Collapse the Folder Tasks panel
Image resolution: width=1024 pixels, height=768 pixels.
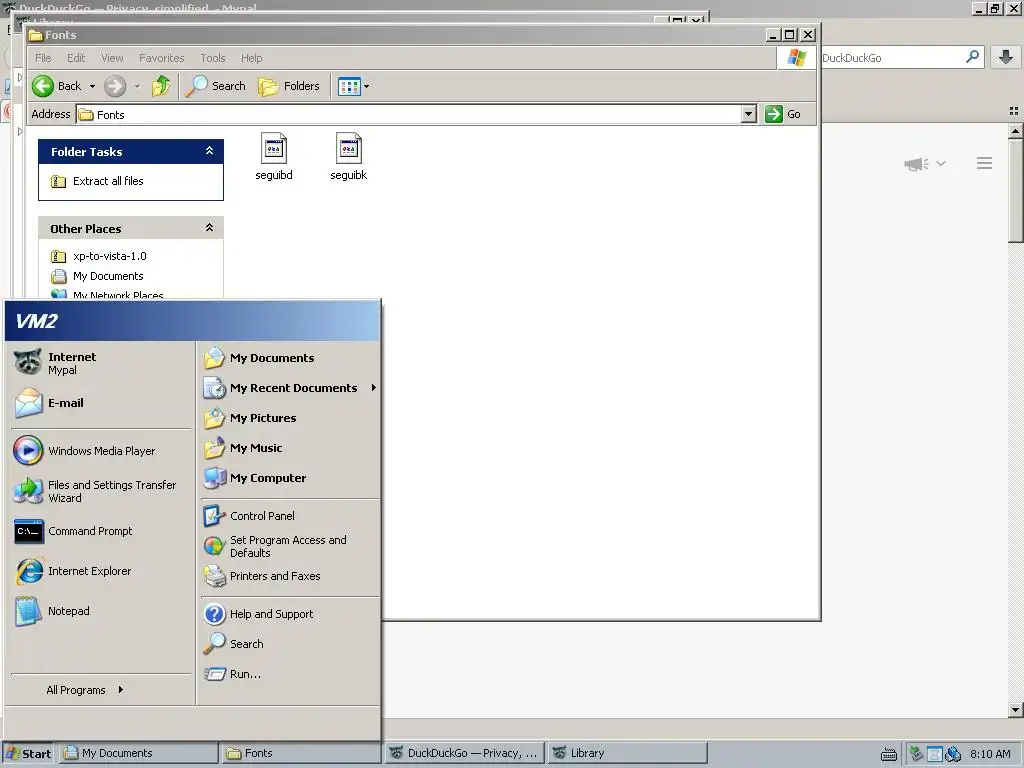pos(209,151)
